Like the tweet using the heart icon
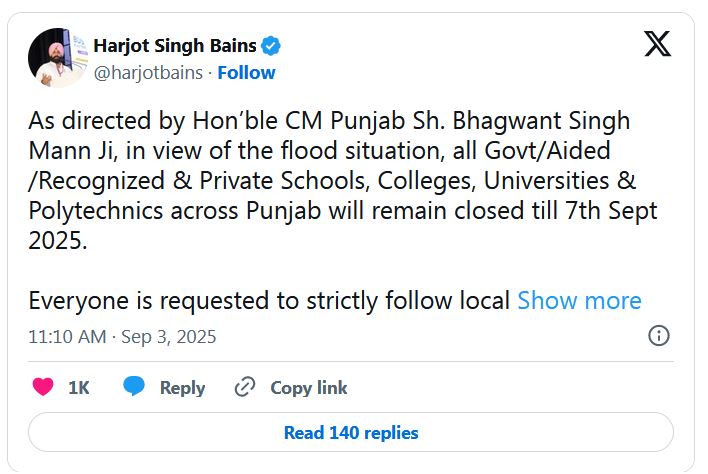 [43, 387]
